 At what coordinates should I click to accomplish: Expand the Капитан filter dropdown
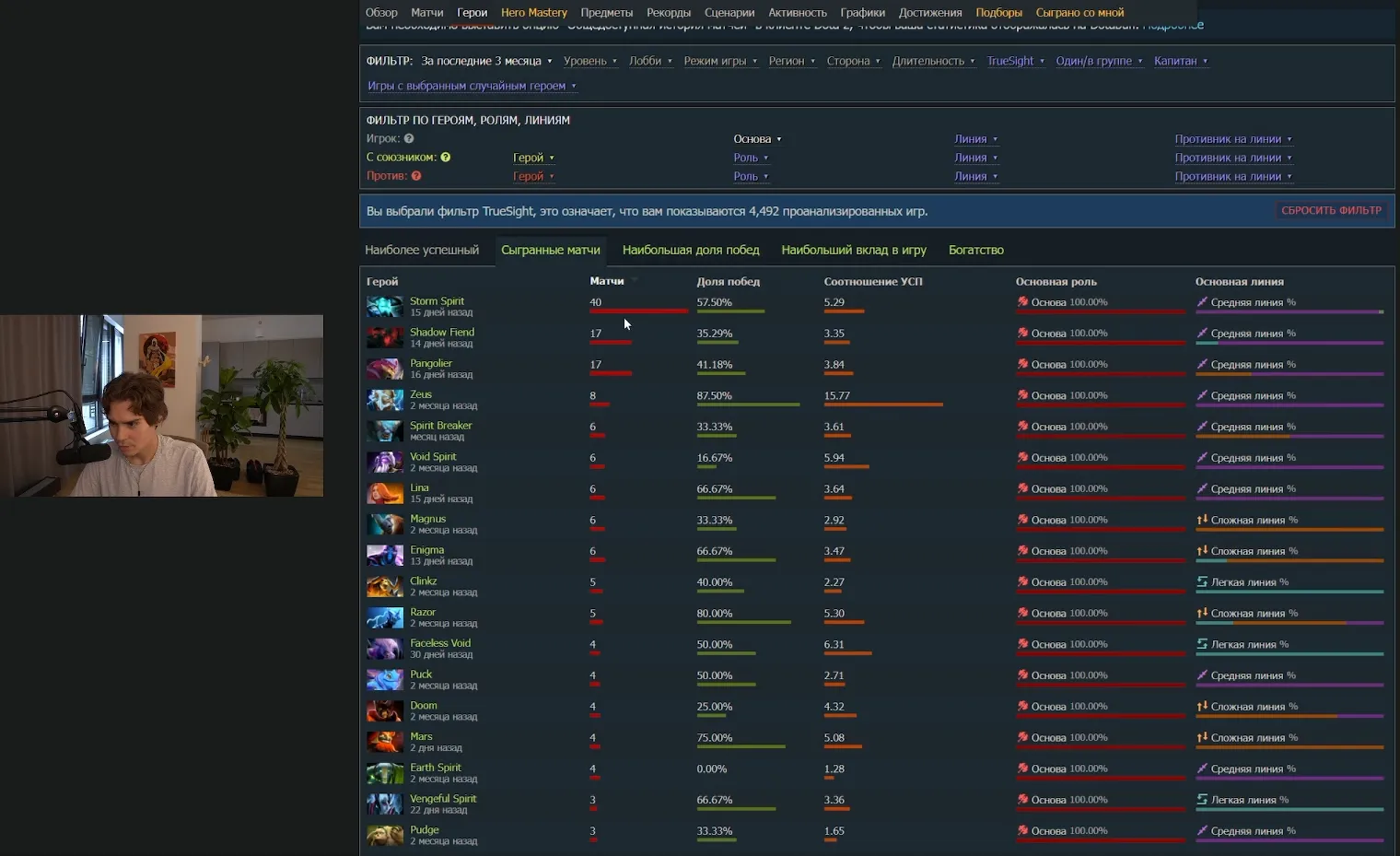point(1180,61)
